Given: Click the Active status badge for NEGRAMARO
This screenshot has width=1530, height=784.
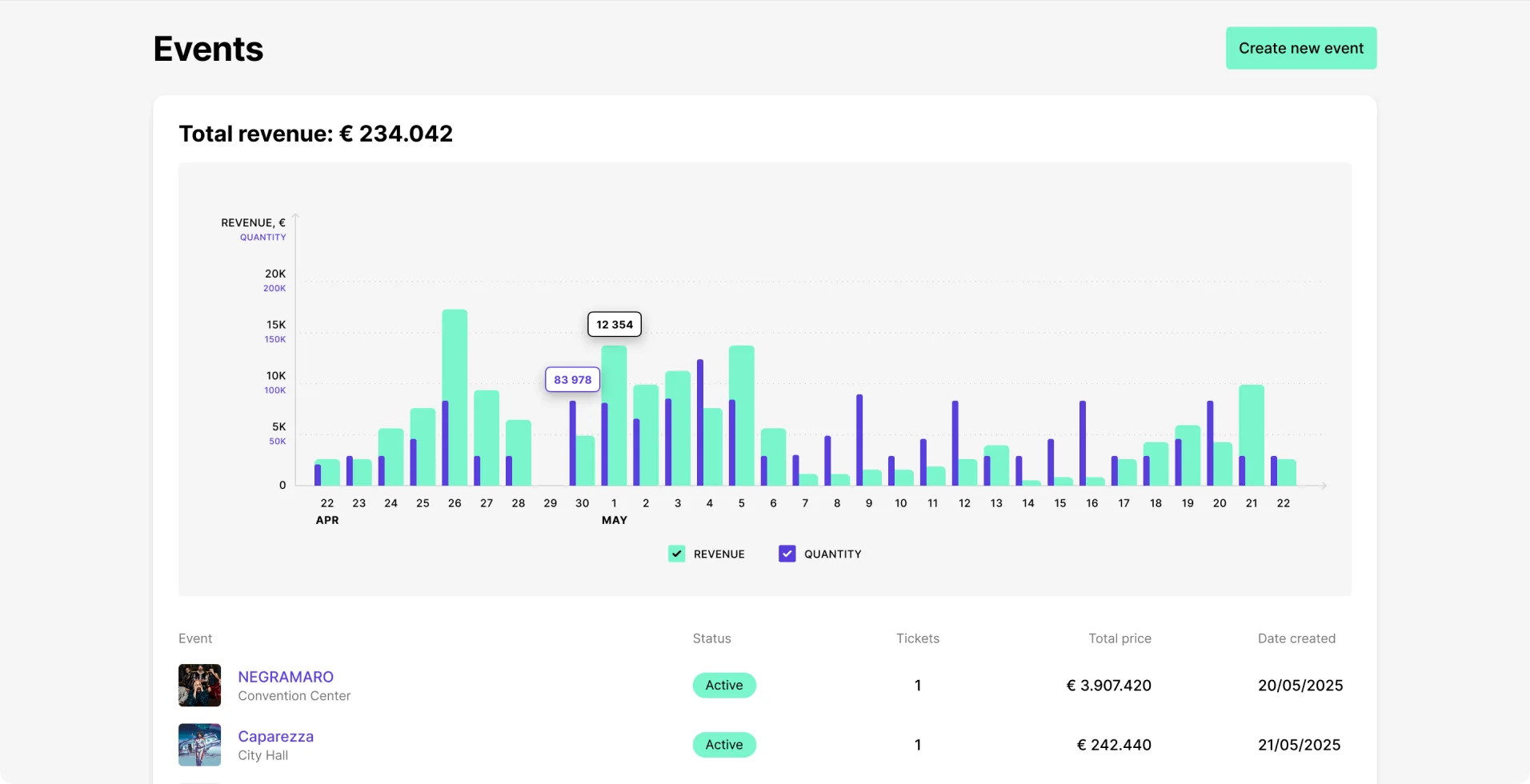Looking at the screenshot, I should coord(724,685).
